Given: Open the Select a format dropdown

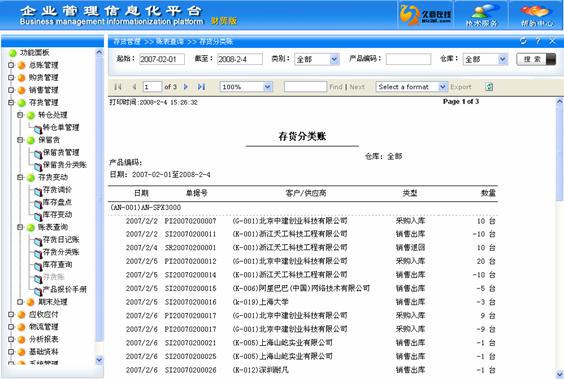Looking at the screenshot, I should 442,87.
